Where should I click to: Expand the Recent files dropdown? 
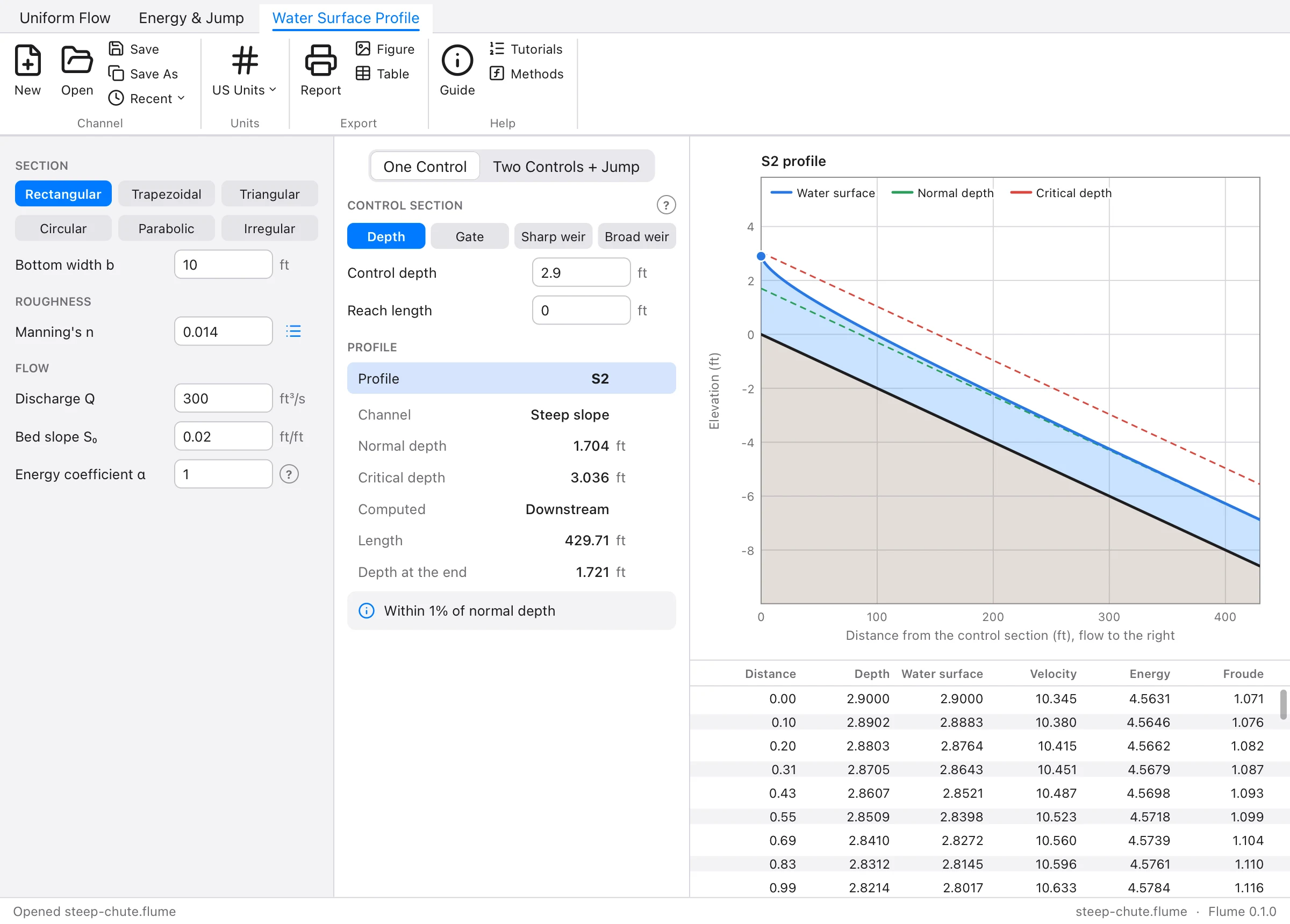pos(147,98)
